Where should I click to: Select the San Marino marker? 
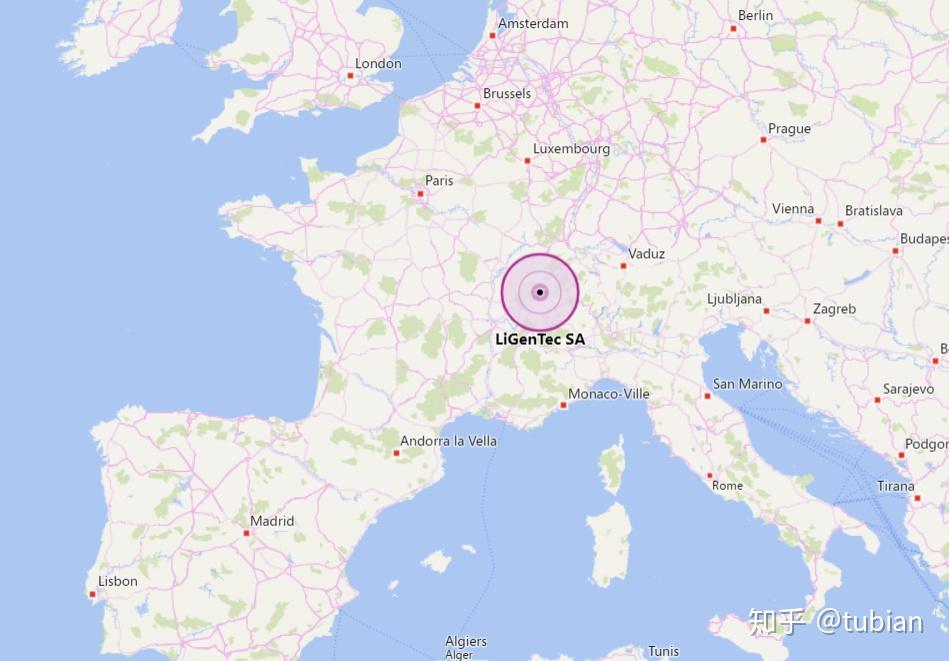point(707,396)
